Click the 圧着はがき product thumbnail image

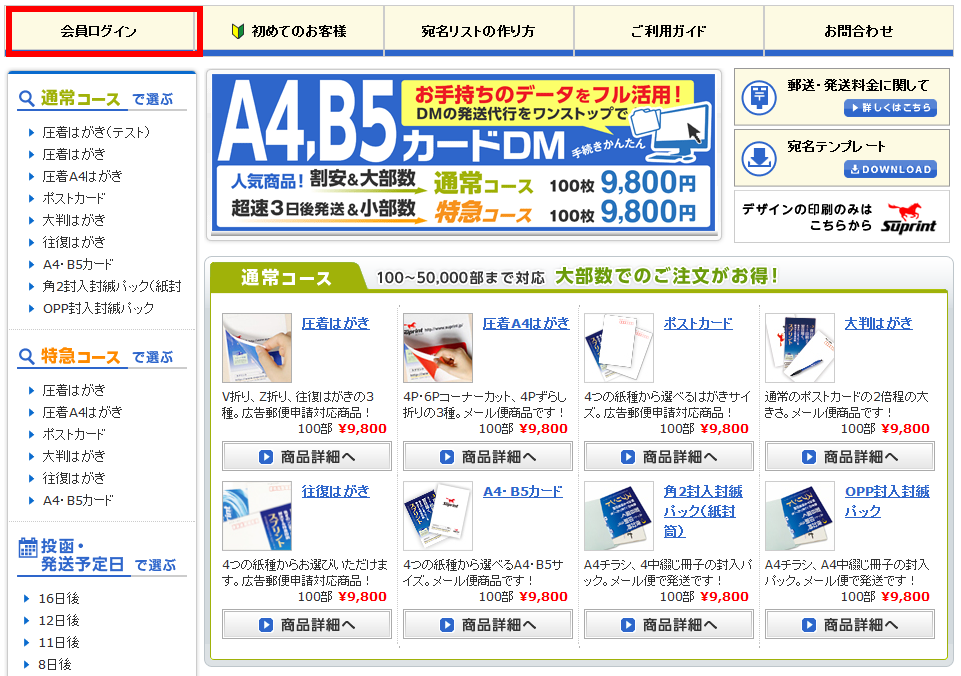[x=257, y=347]
